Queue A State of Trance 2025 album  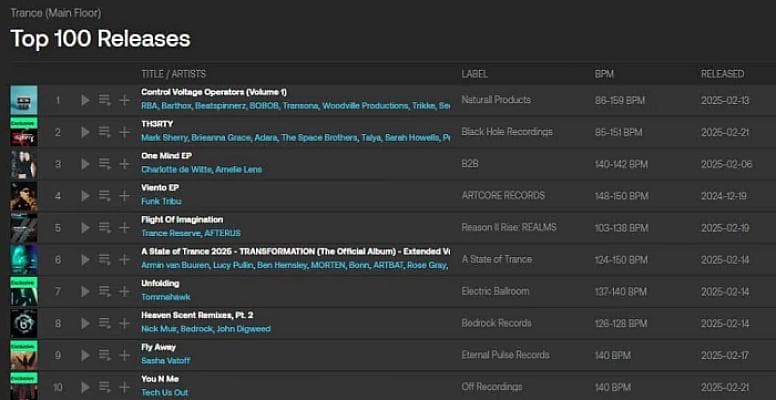coord(104,259)
